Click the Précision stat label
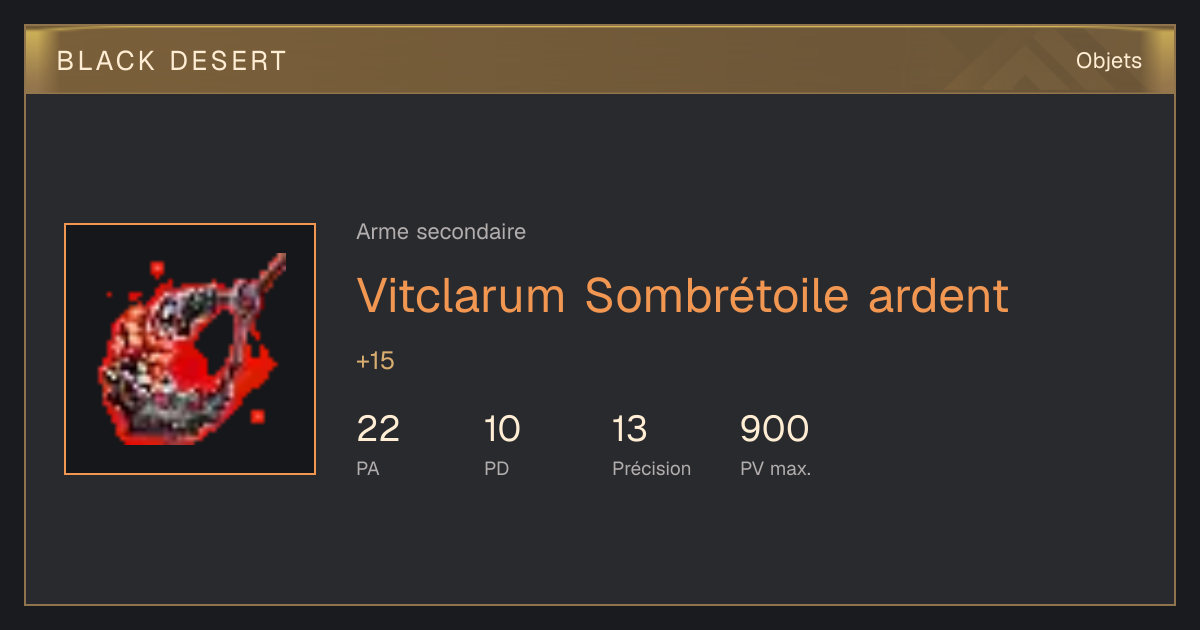Screen dimensions: 1200x630 (x=651, y=468)
